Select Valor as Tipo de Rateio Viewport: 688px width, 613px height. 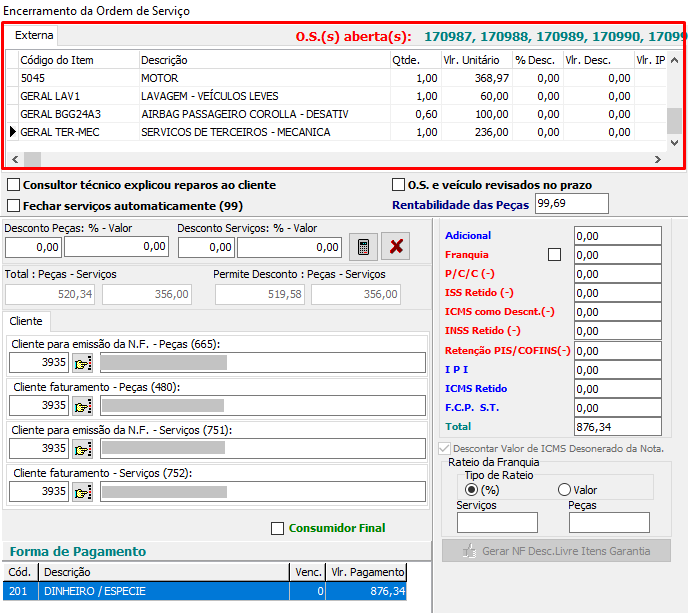click(565, 490)
